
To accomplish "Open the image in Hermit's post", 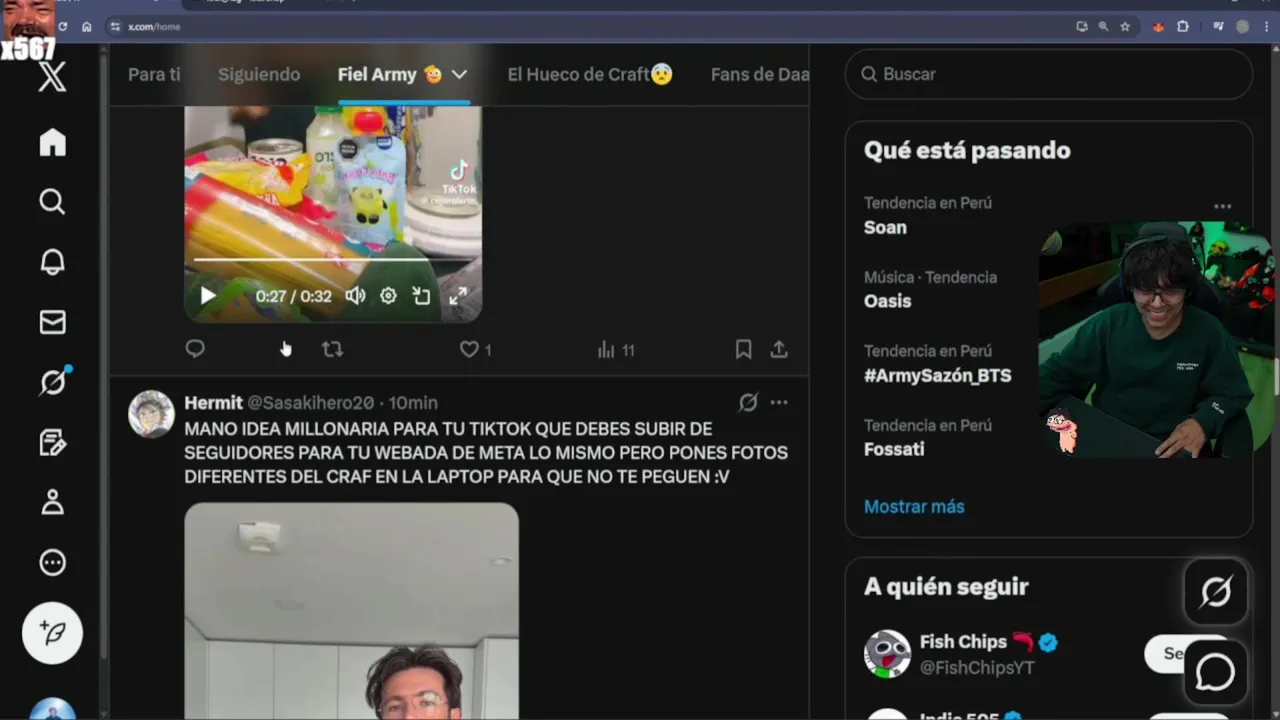I will coord(351,610).
